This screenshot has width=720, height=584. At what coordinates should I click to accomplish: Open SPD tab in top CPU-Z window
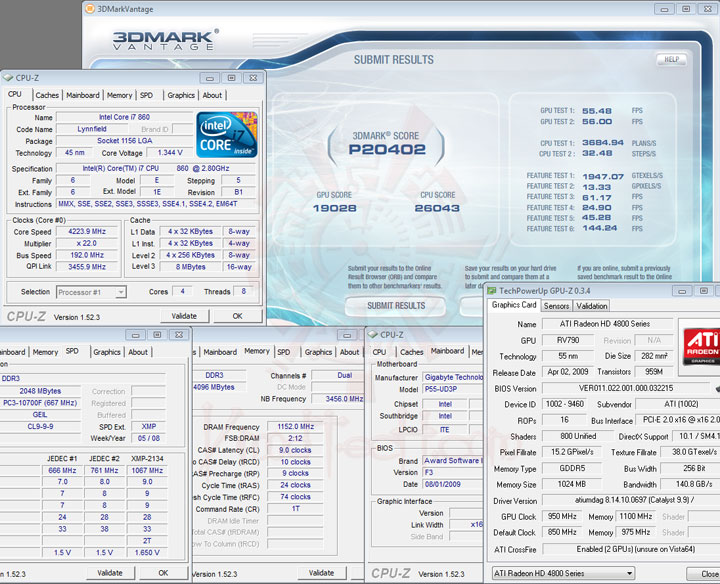[x=146, y=95]
